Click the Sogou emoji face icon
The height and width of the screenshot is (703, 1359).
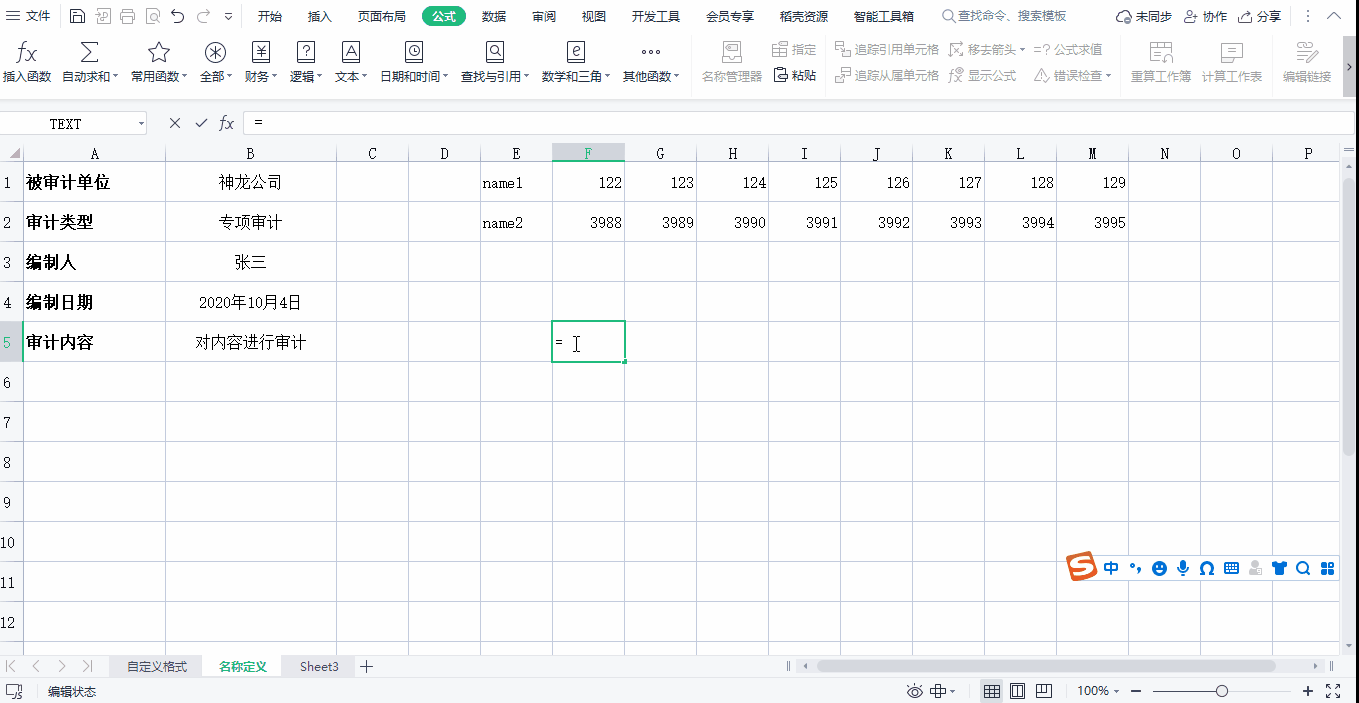coord(1159,568)
